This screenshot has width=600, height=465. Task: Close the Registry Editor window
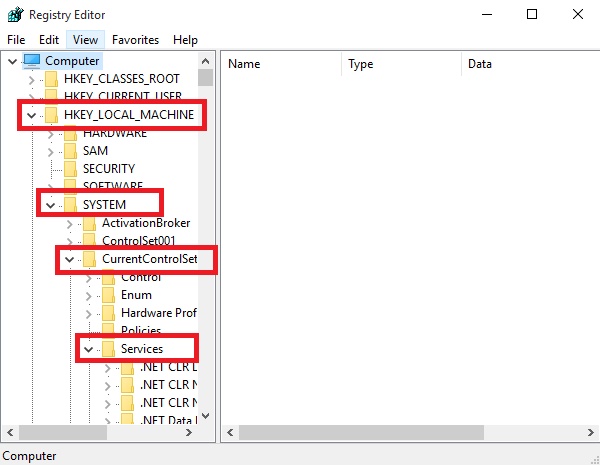[x=578, y=15]
